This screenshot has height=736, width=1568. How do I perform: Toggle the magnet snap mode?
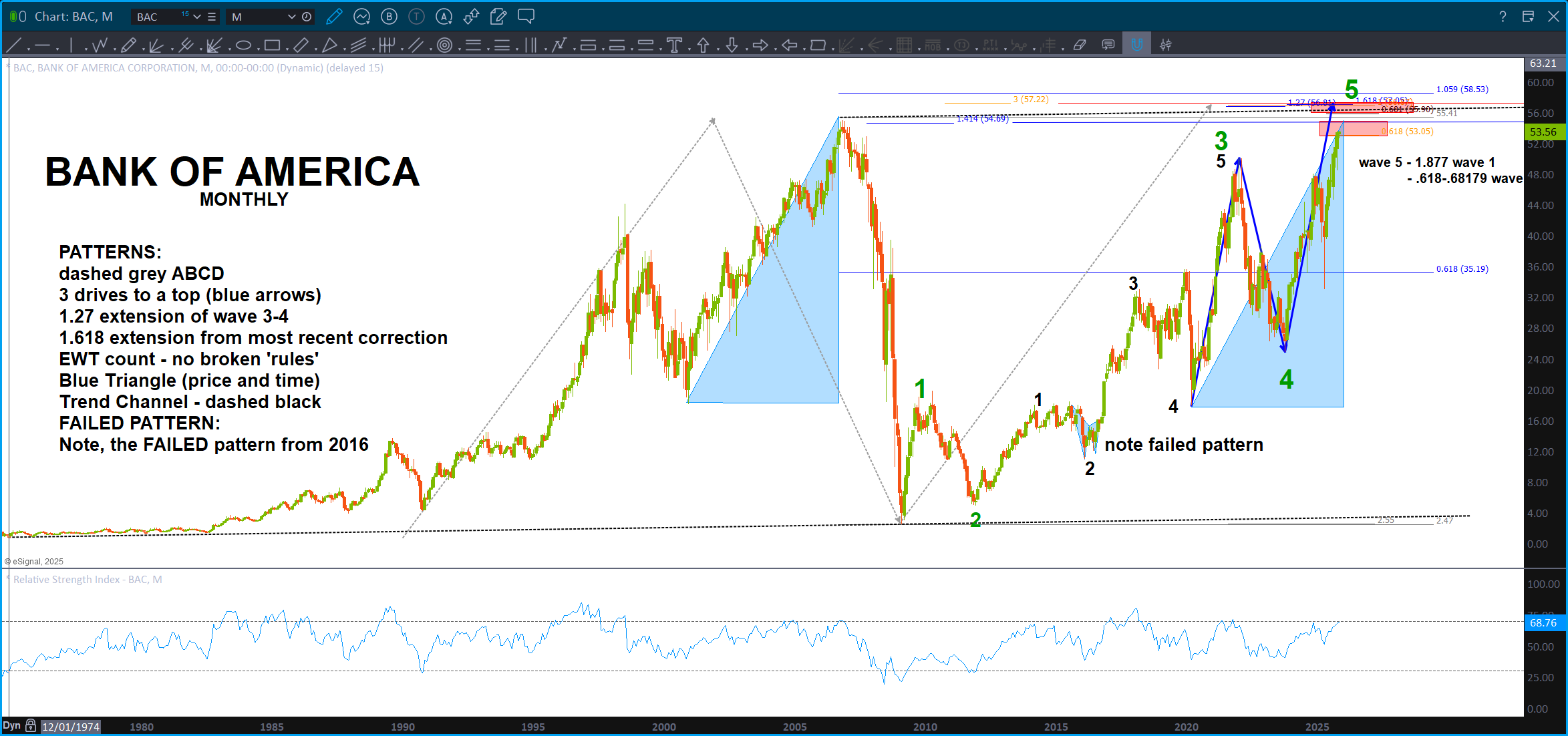coord(1136,45)
